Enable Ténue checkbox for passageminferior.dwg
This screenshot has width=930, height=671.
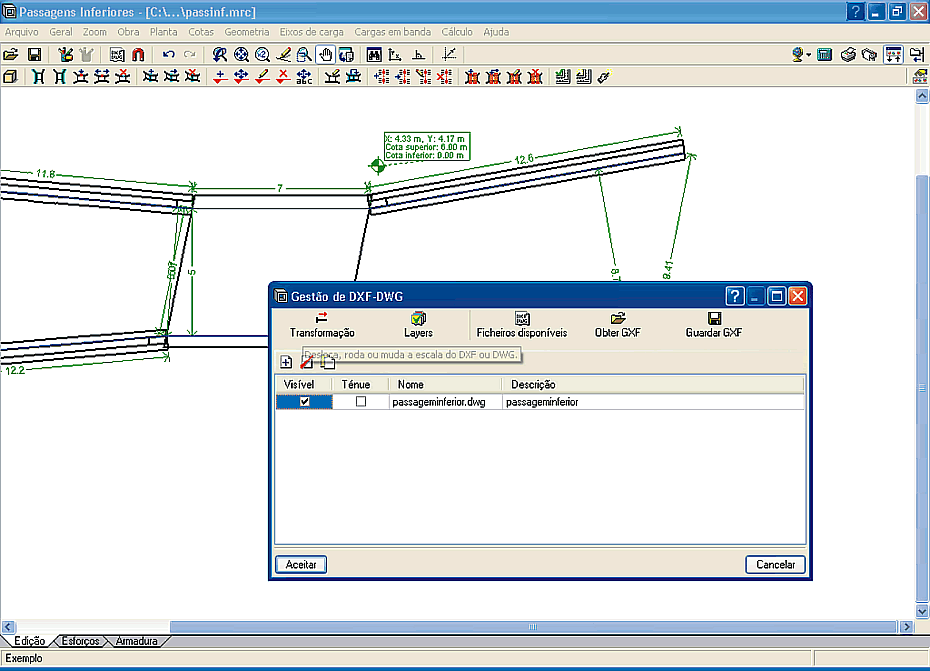tap(361, 401)
